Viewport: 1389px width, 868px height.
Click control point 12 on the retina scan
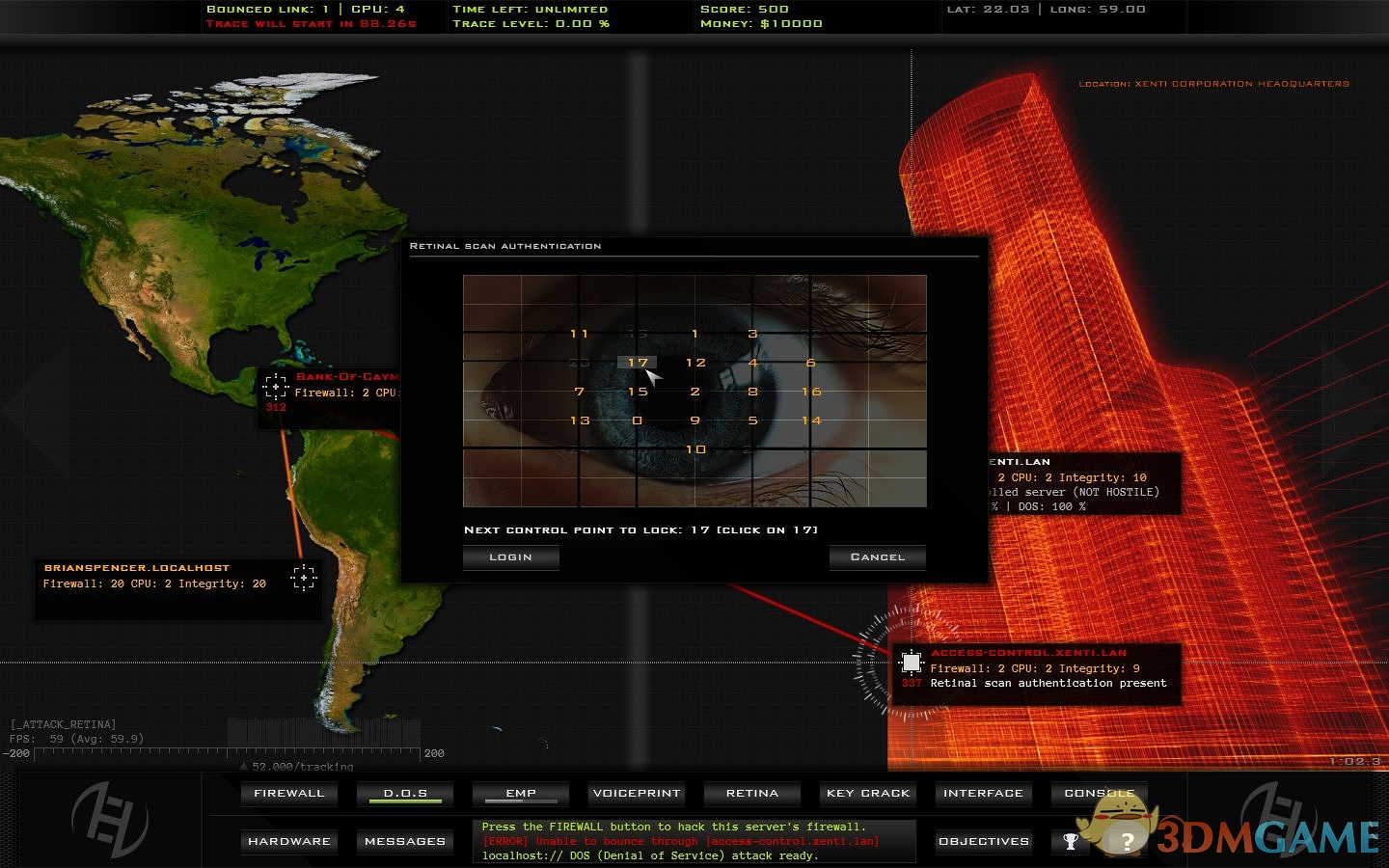pos(695,363)
